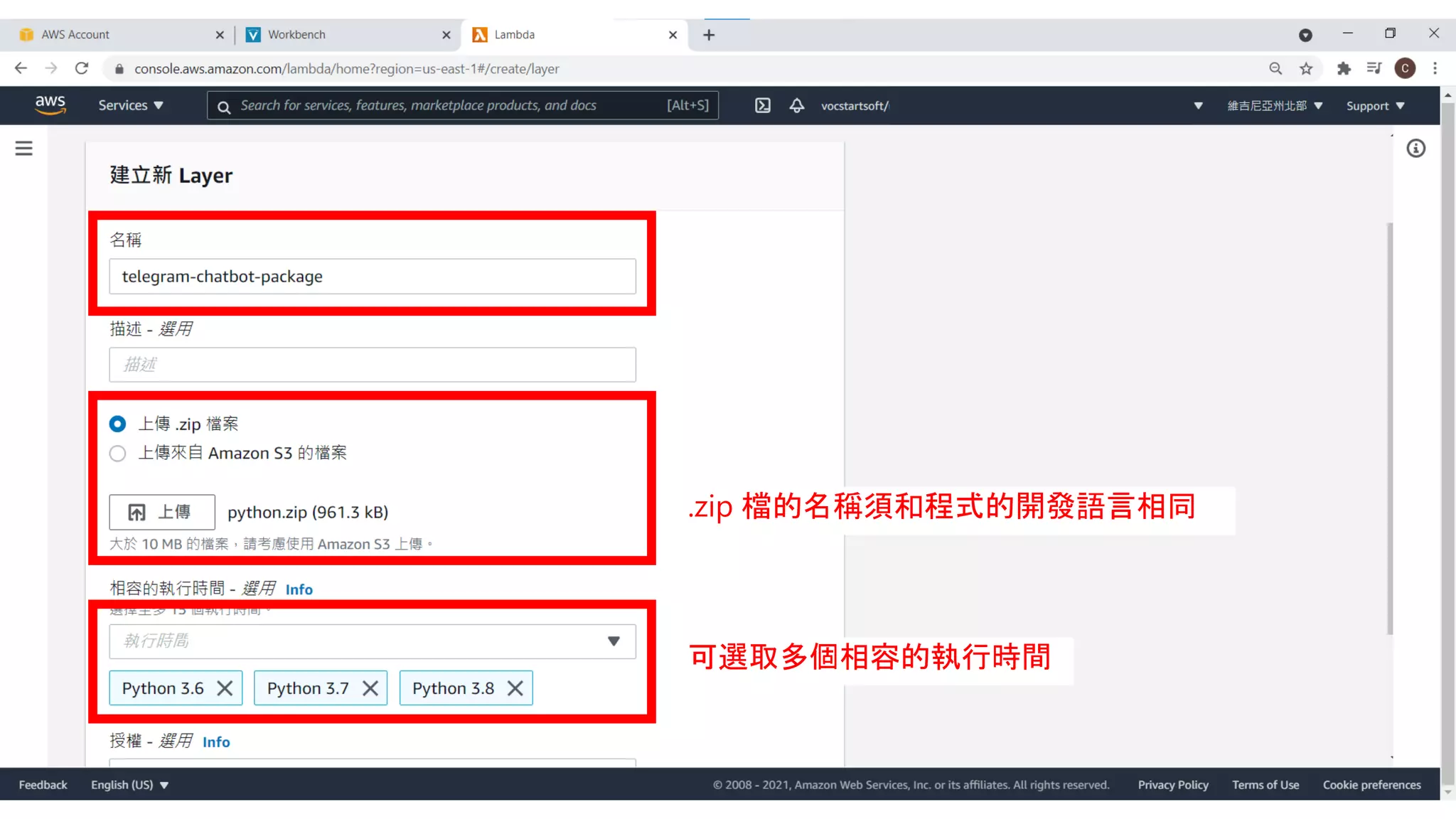Click the python.zip (961.3 kB) file name
Viewport: 1456px width, 819px height.
[308, 513]
